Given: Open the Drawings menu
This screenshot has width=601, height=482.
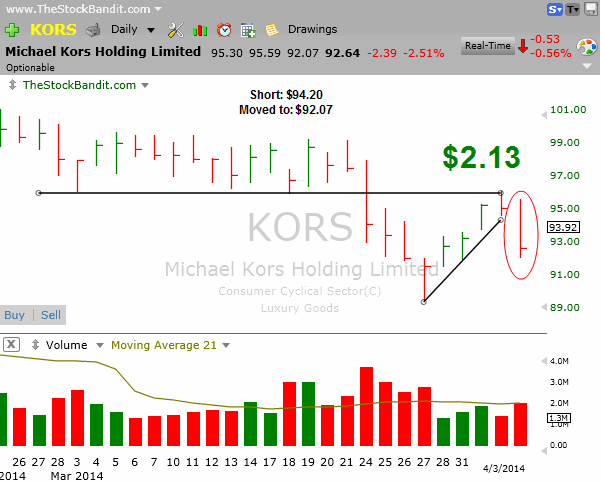Looking at the screenshot, I should 312,29.
